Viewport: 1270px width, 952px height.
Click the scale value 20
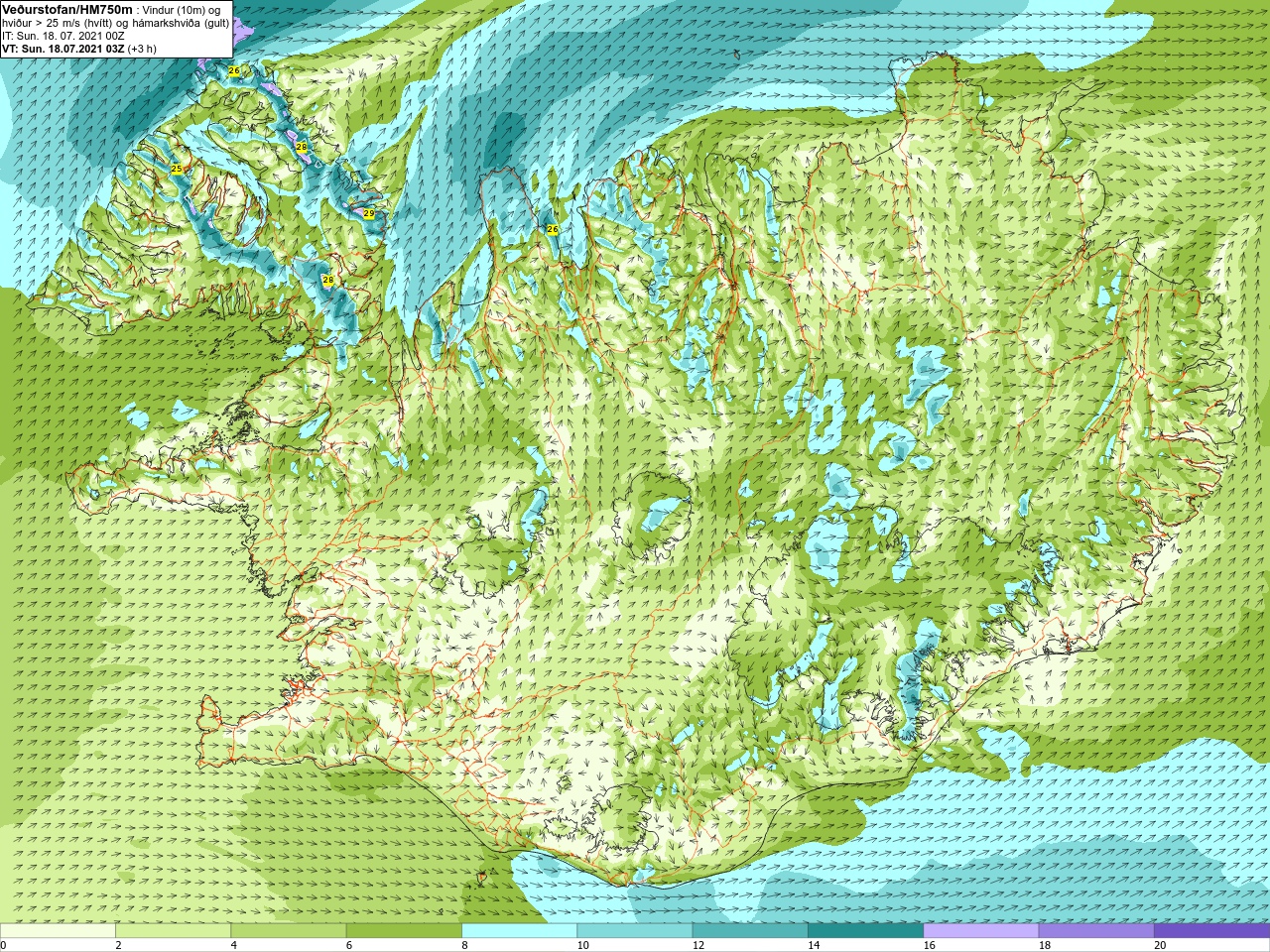(x=1160, y=945)
